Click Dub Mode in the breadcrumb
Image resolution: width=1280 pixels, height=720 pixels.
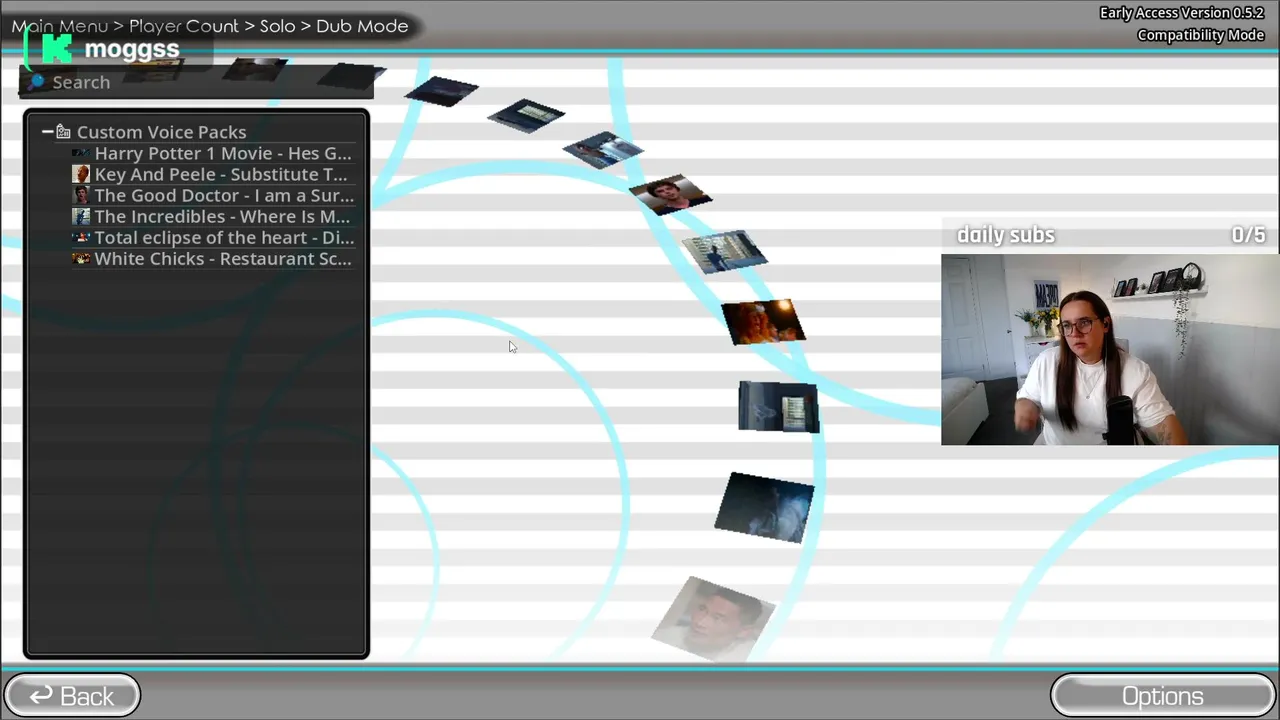pos(362,26)
